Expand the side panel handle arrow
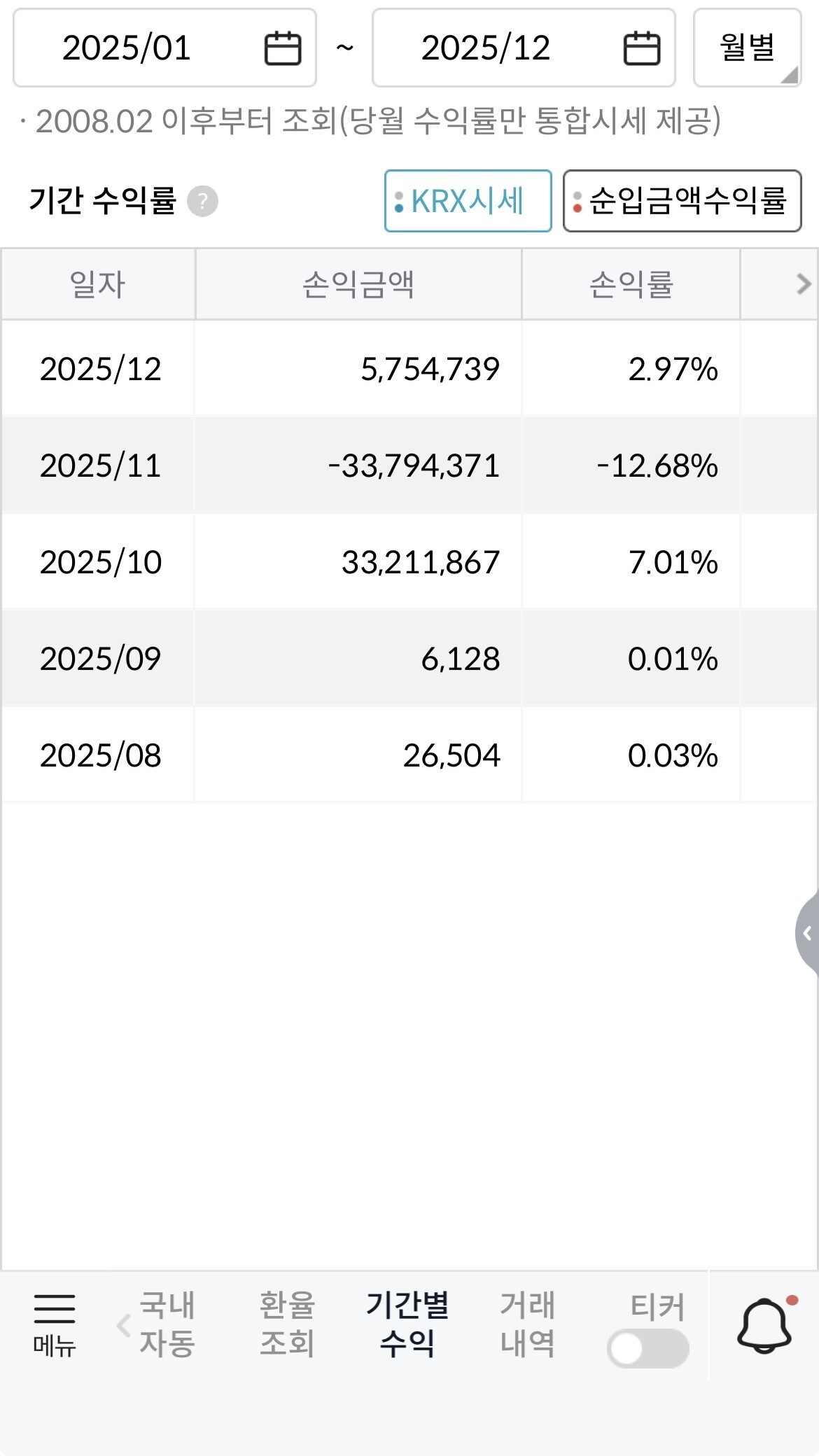 click(x=807, y=933)
